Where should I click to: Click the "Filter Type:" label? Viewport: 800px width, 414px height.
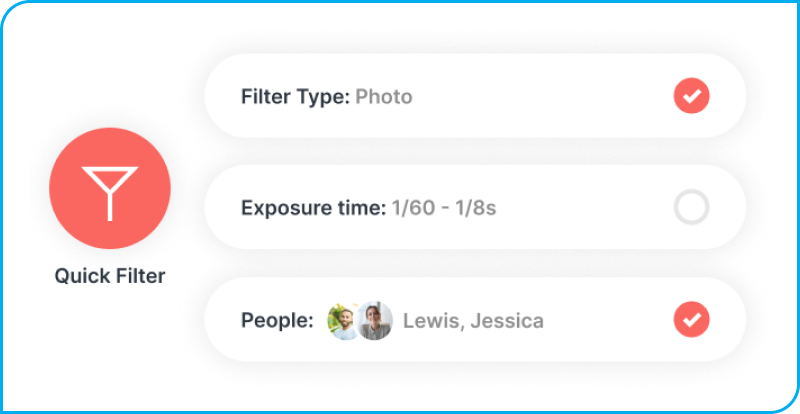tap(295, 97)
